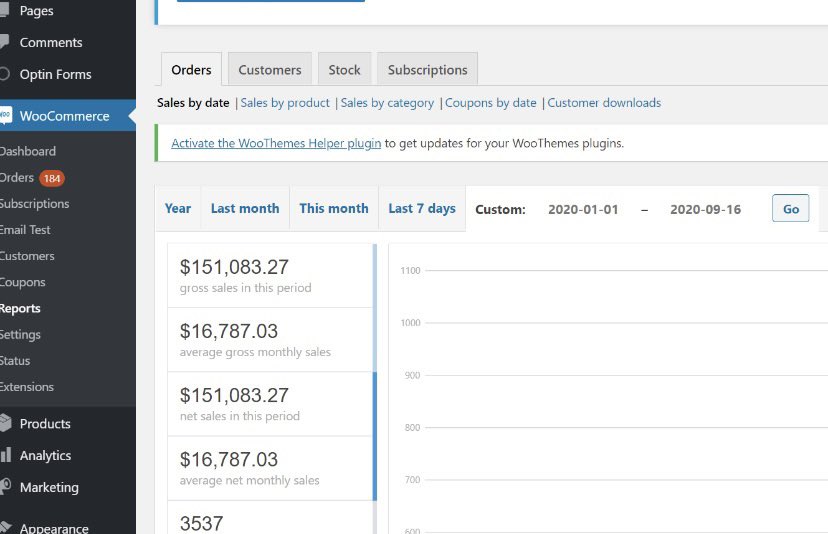The image size is (828, 534).
Task: Open Sales by category report
Action: coord(387,102)
